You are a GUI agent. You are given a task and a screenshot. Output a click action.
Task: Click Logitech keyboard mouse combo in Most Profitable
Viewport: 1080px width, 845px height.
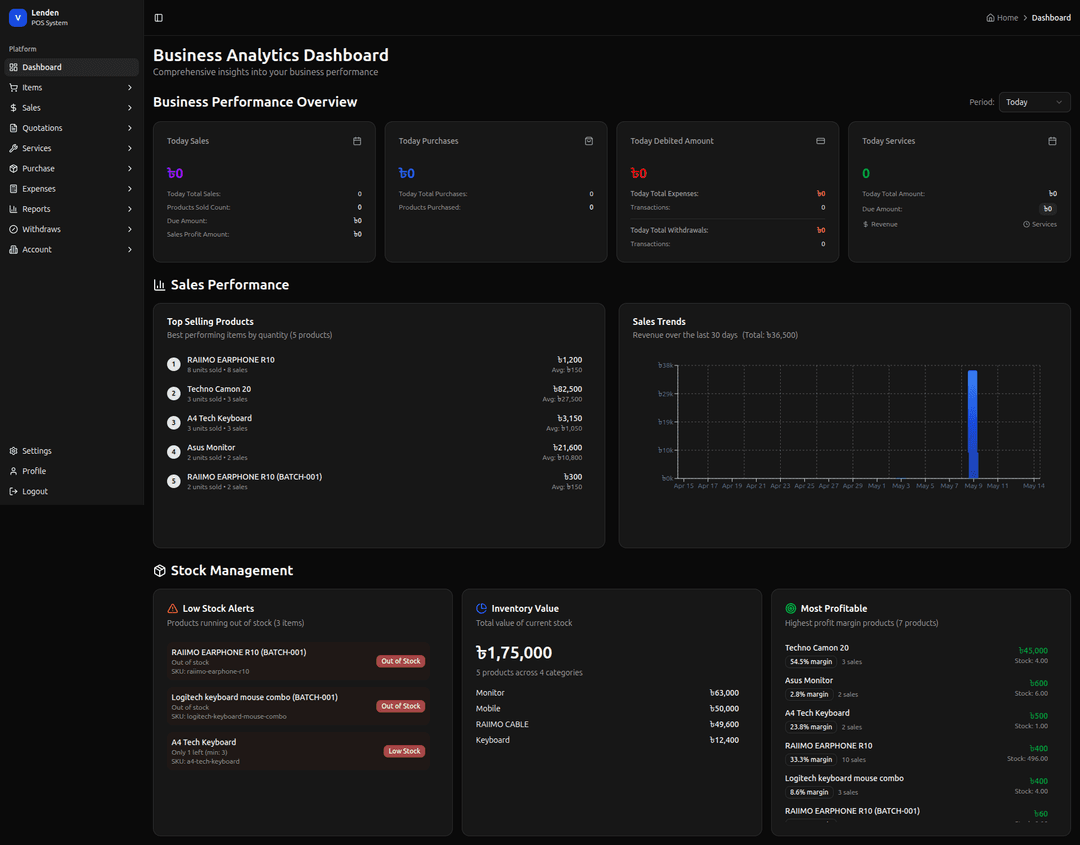844,778
